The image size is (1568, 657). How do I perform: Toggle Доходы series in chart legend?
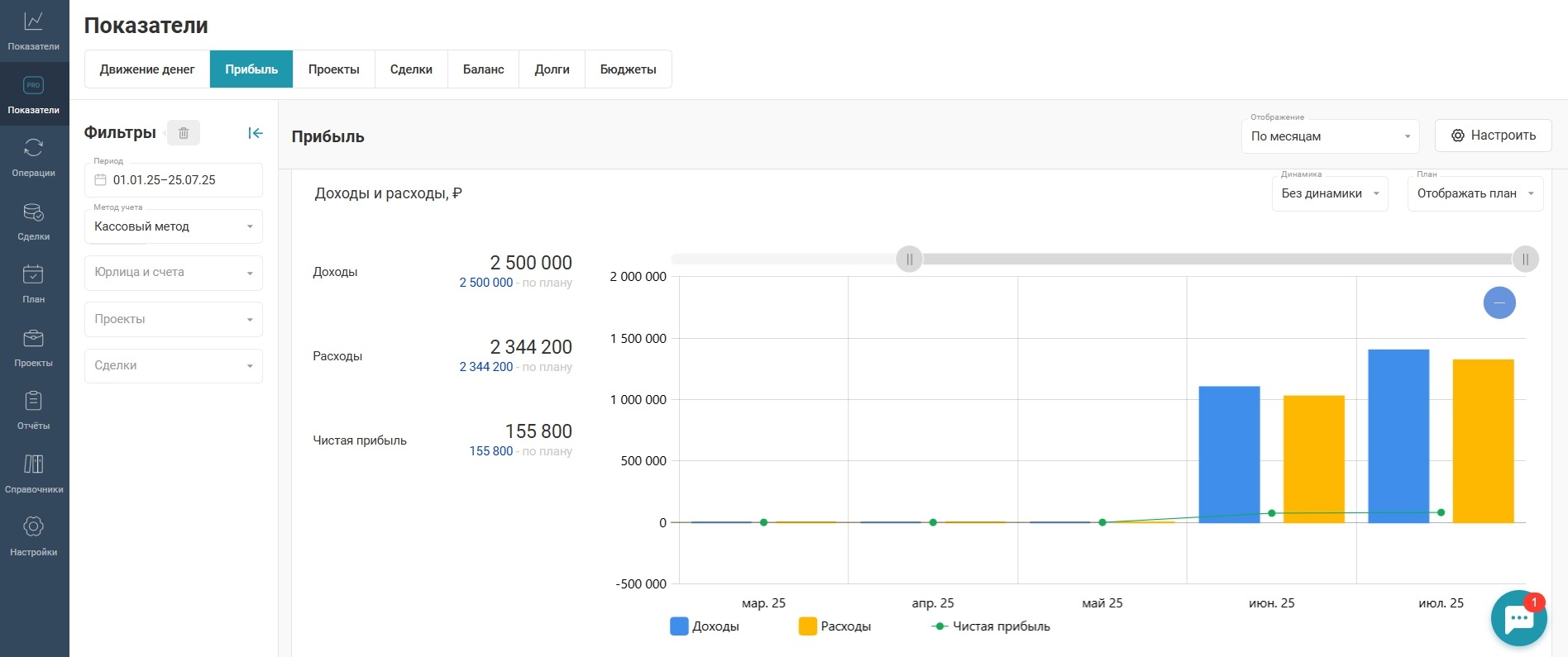pyautogui.click(x=705, y=626)
